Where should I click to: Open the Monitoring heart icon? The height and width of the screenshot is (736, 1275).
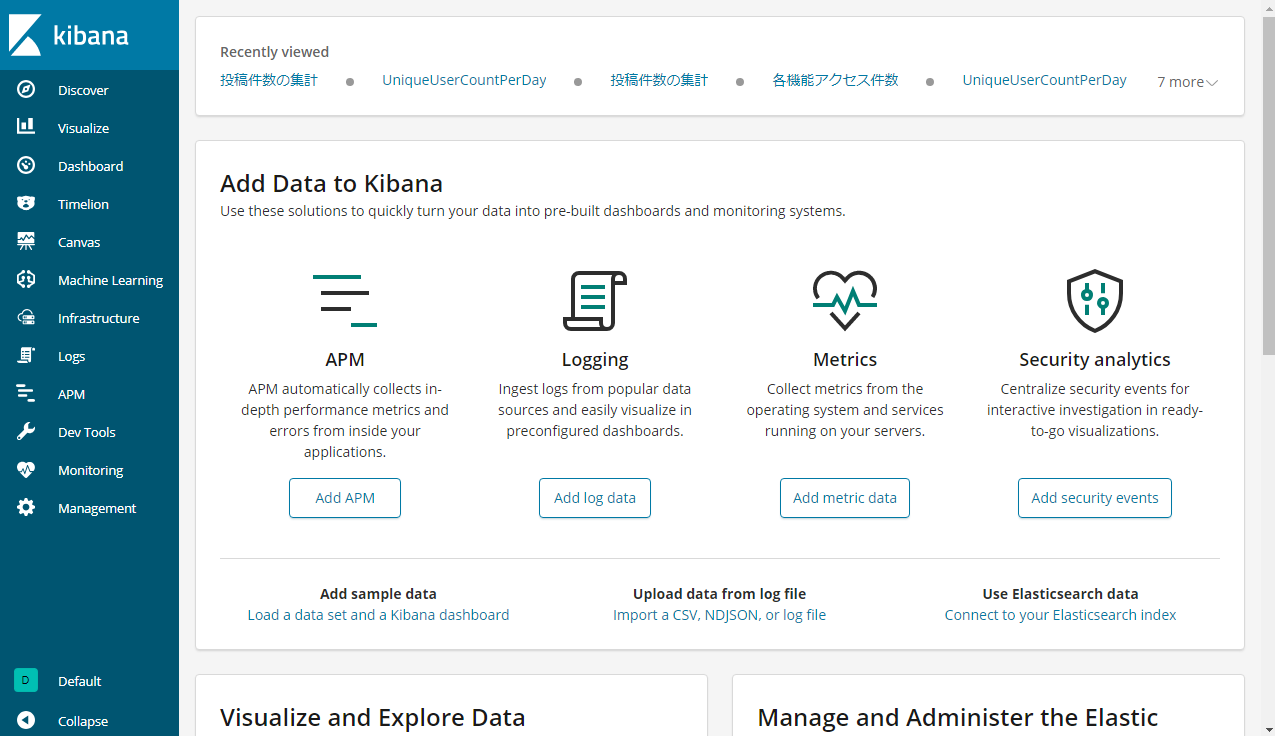25,469
